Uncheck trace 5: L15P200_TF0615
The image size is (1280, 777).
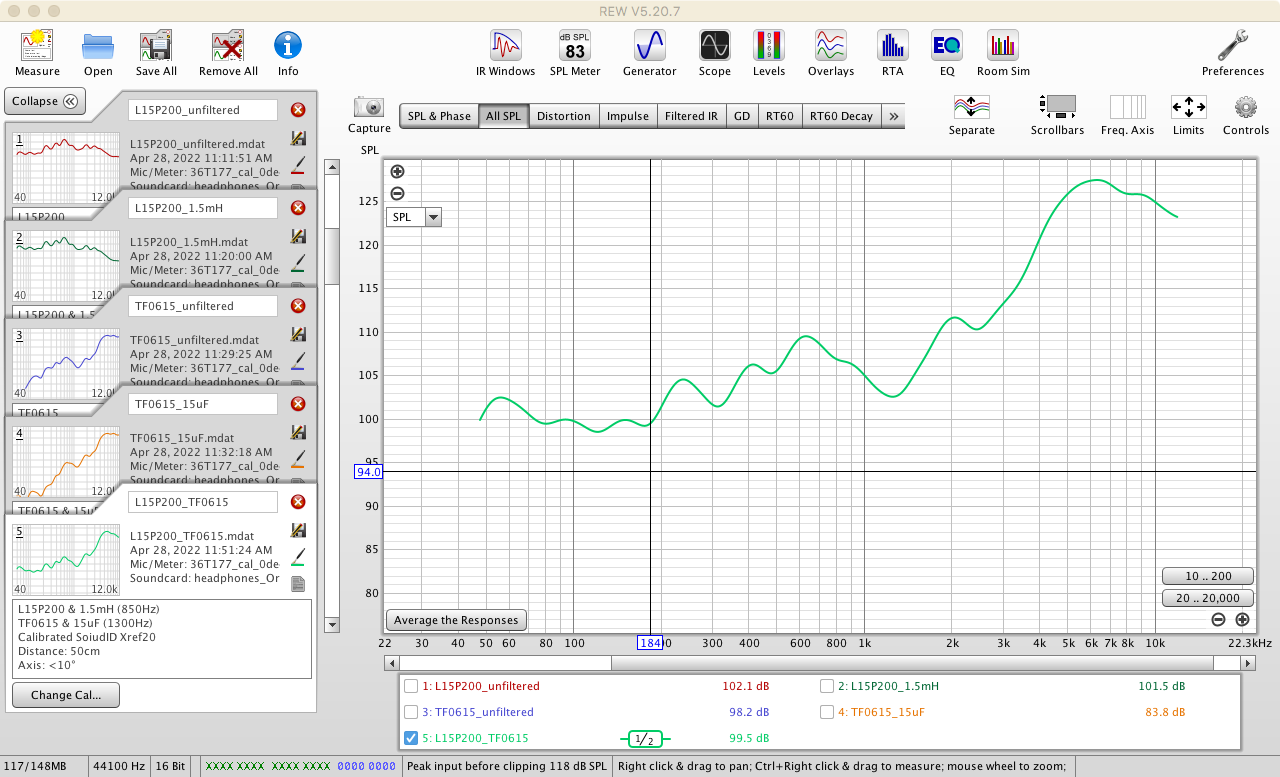click(x=410, y=738)
